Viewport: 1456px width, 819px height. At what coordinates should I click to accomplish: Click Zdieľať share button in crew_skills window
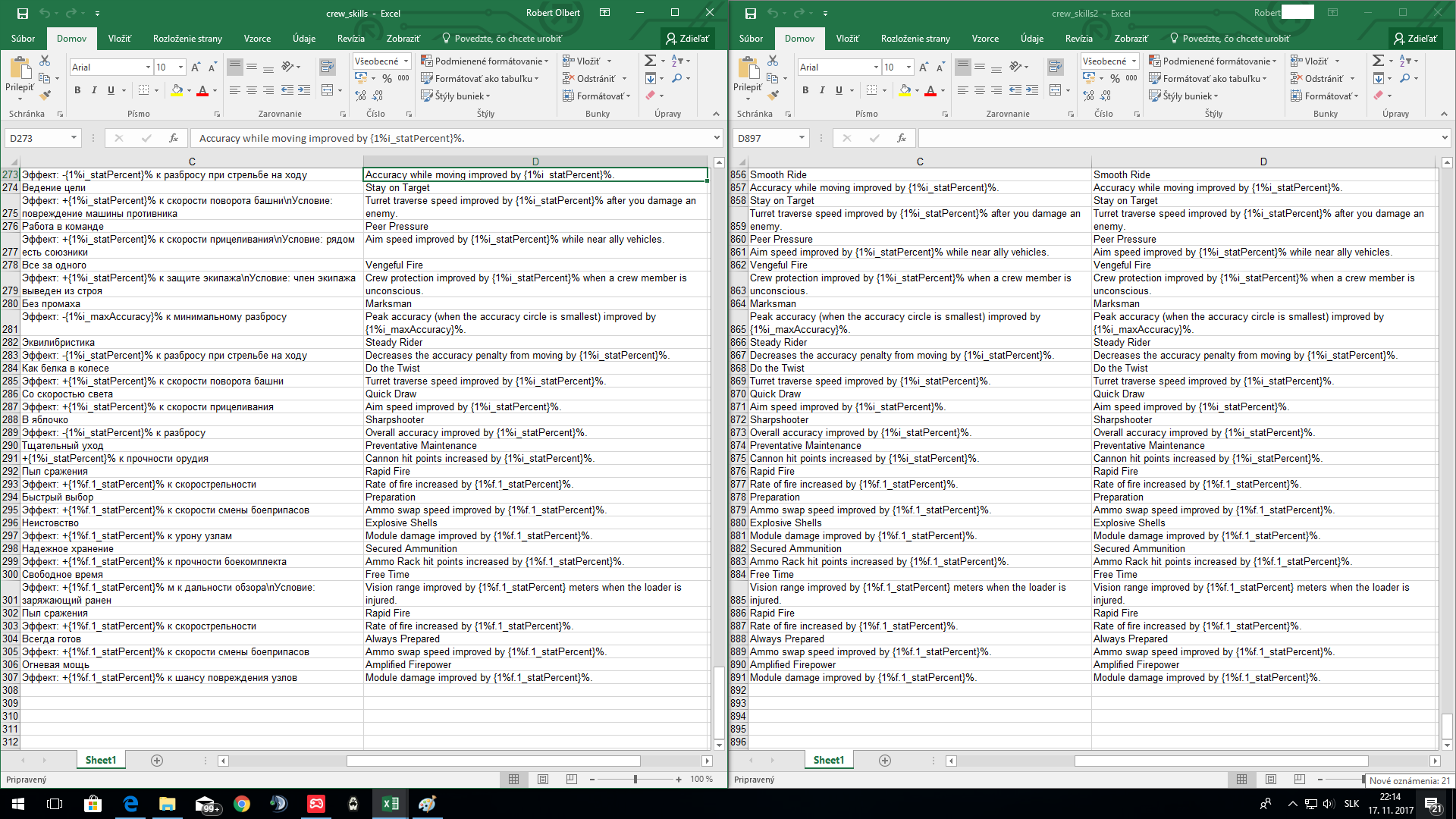coord(688,39)
